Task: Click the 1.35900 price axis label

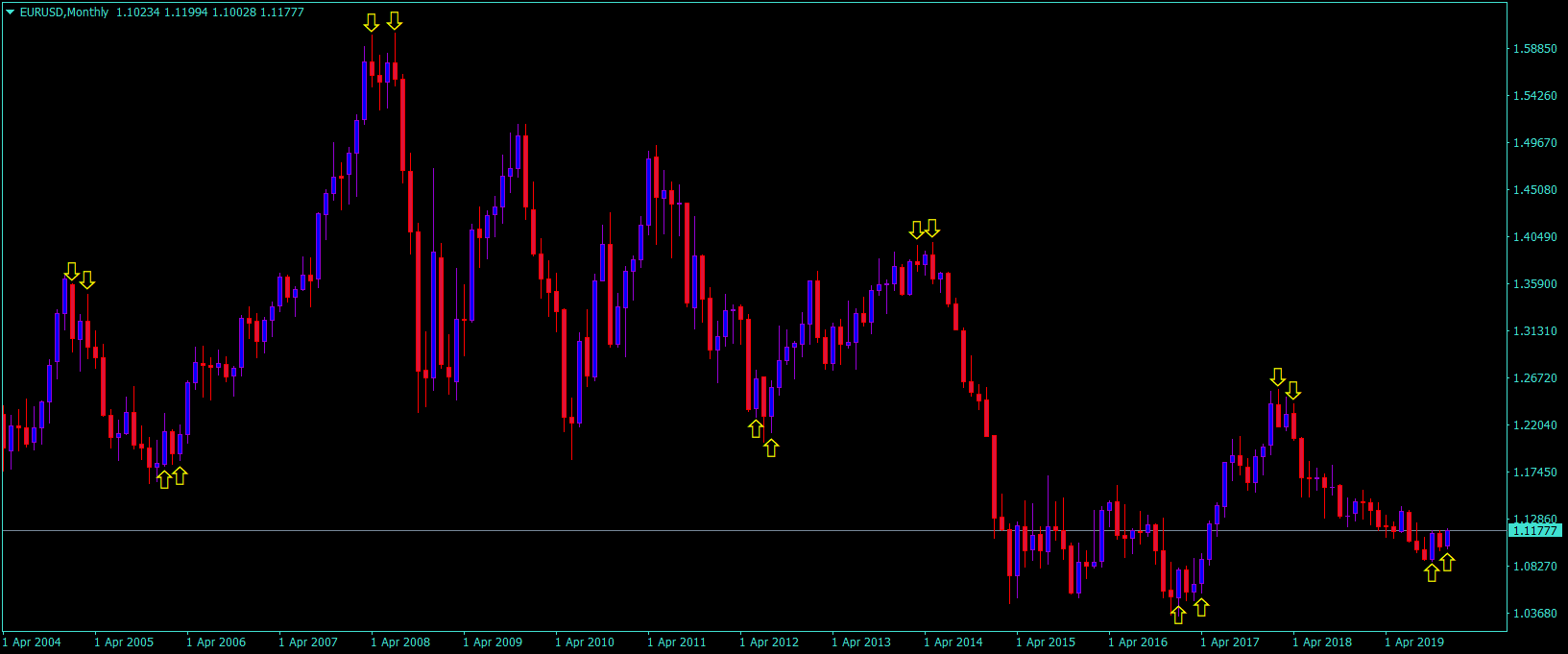Action: [x=1534, y=284]
